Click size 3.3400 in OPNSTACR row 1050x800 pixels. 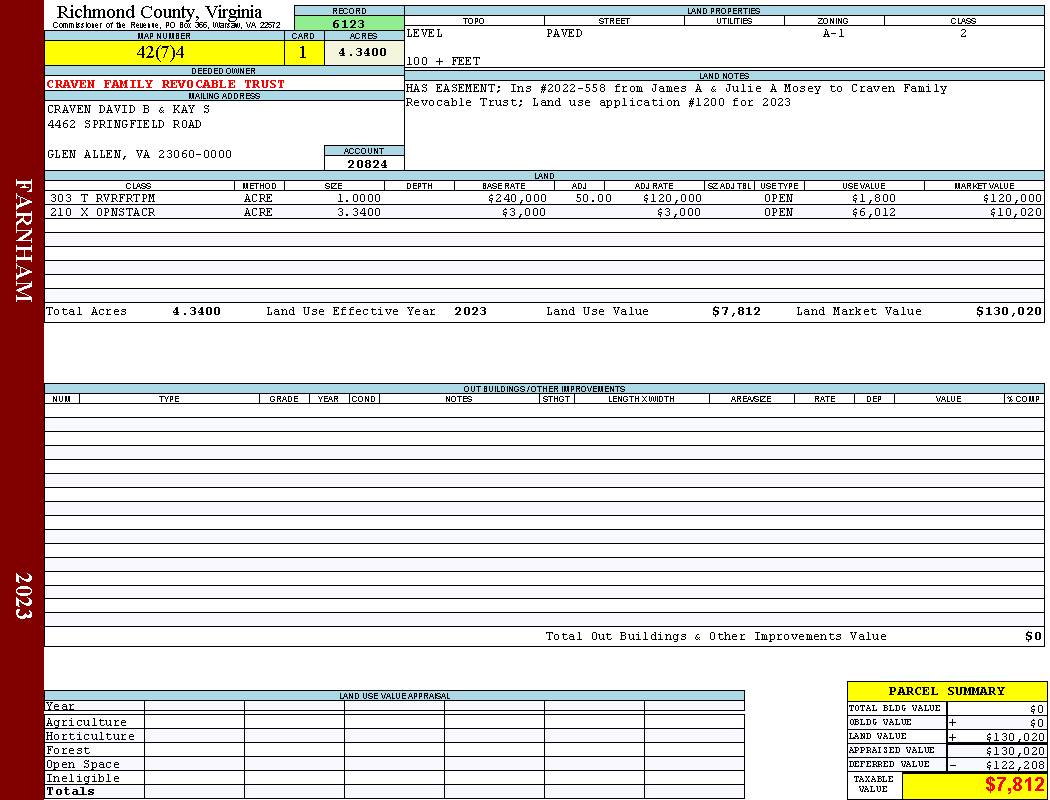[359, 212]
